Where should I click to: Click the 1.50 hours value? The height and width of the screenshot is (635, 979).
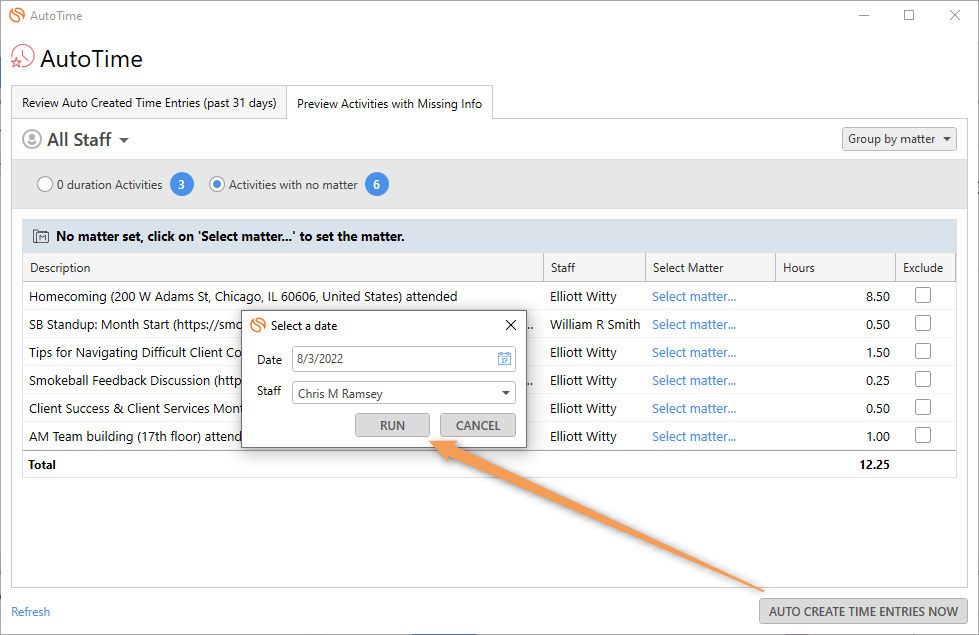877,353
